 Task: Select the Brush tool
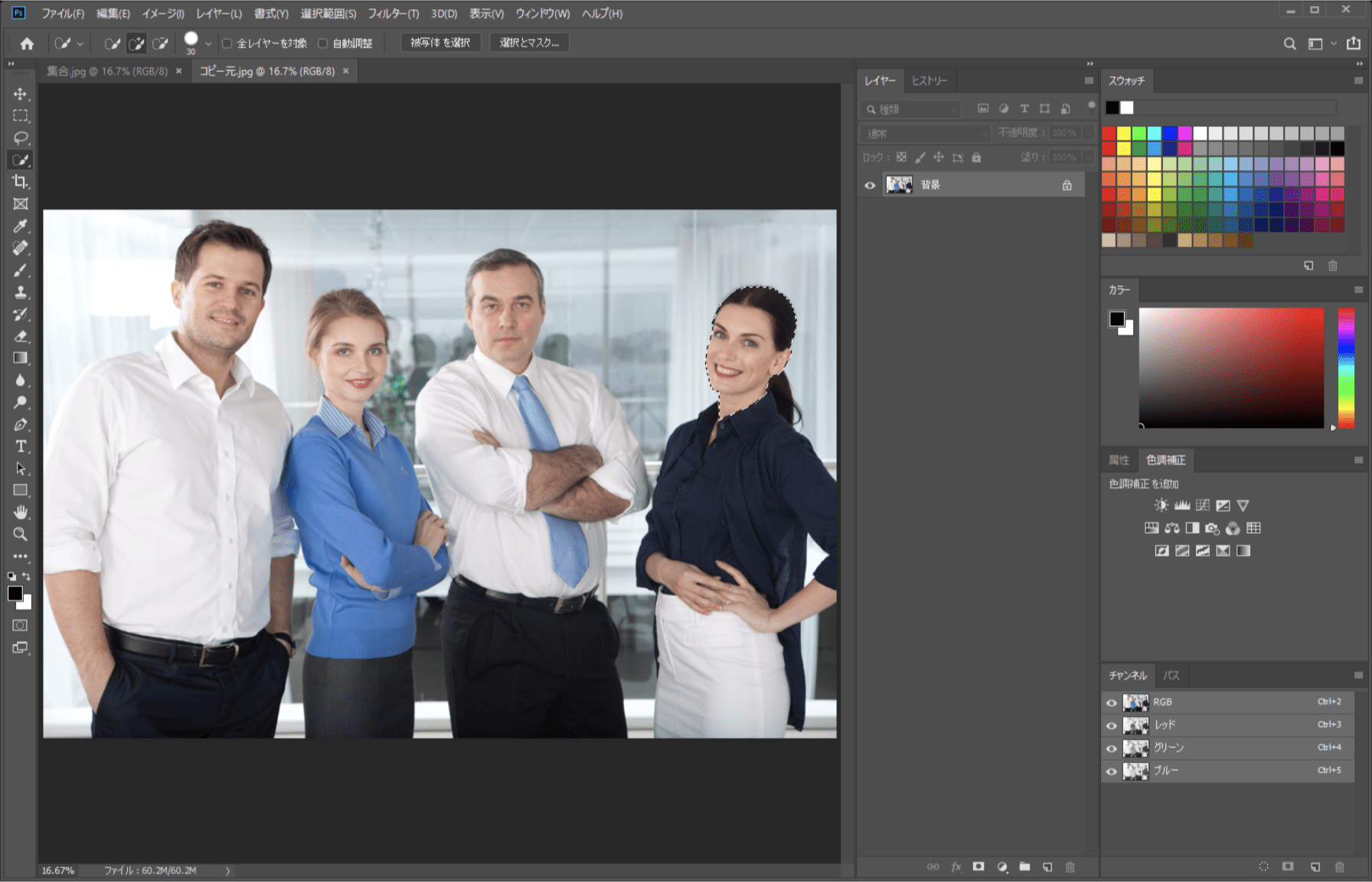coord(21,270)
